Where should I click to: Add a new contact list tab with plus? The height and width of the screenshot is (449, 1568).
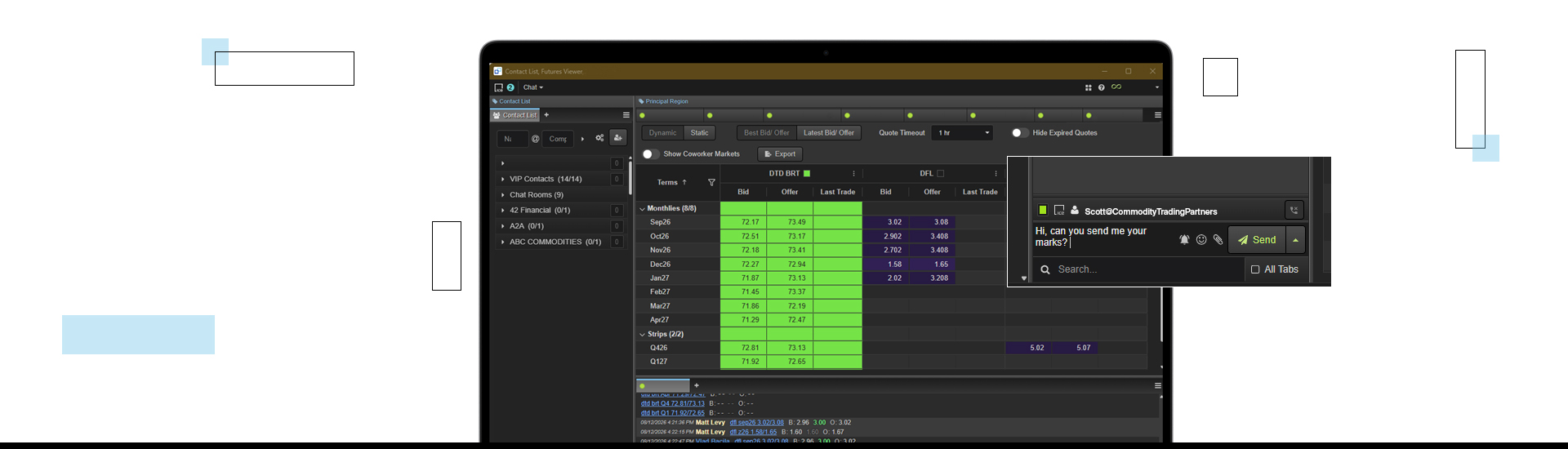pyautogui.click(x=546, y=115)
